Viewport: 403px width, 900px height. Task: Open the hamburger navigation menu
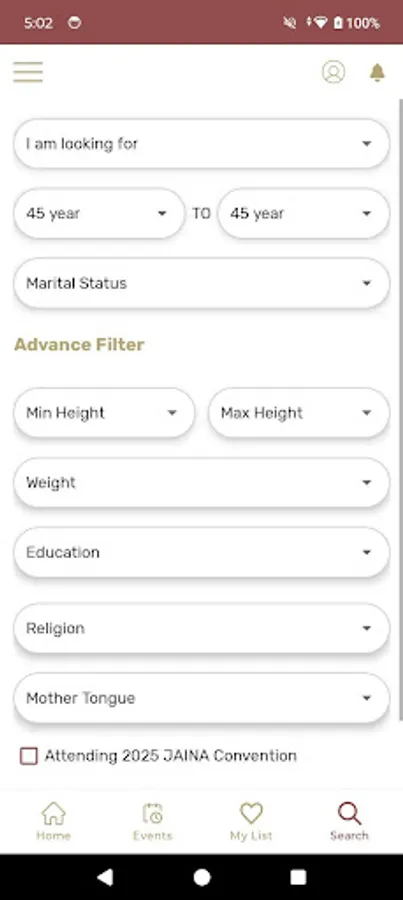28,72
